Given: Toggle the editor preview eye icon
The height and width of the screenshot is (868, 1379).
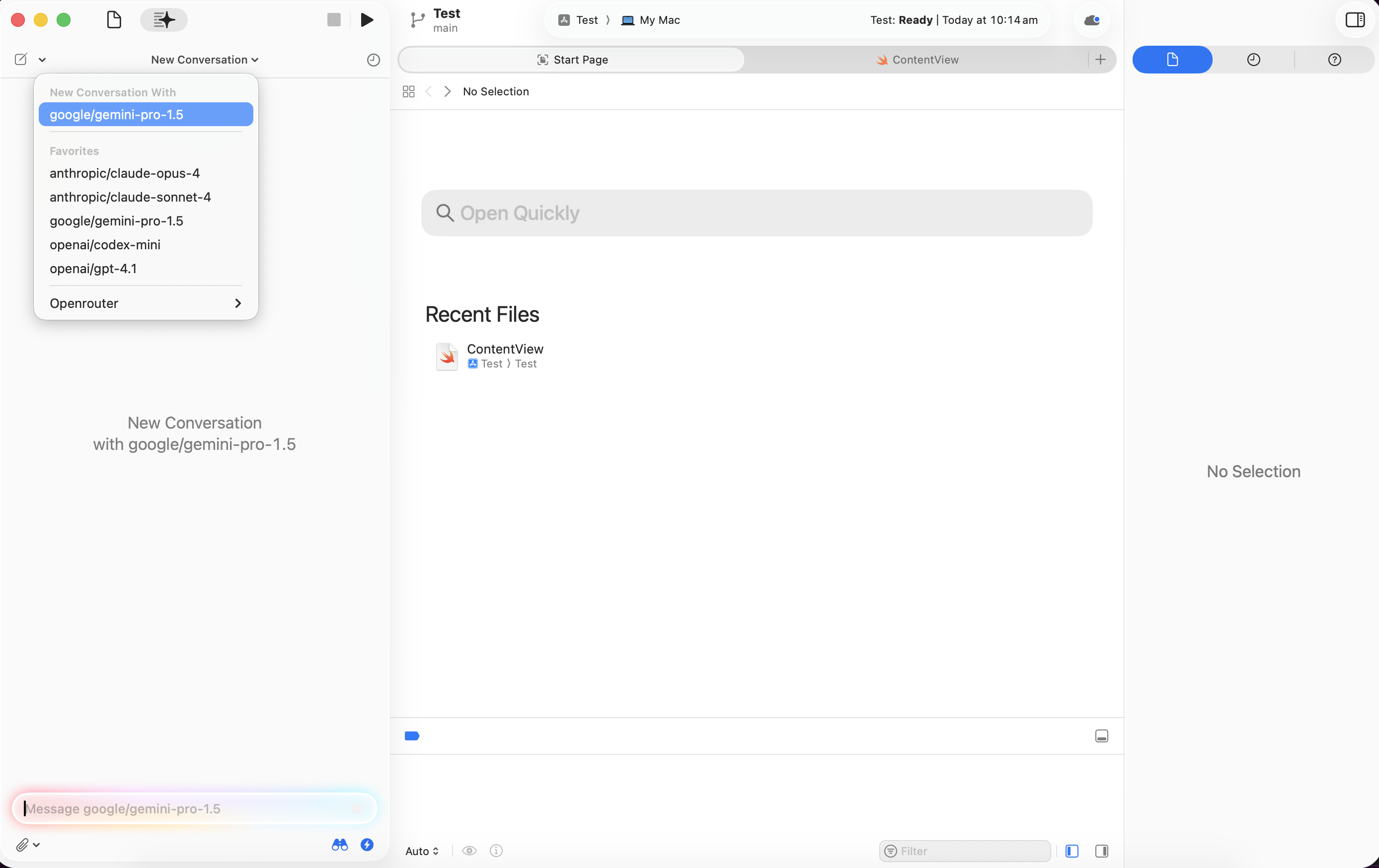Looking at the screenshot, I should coord(469,851).
